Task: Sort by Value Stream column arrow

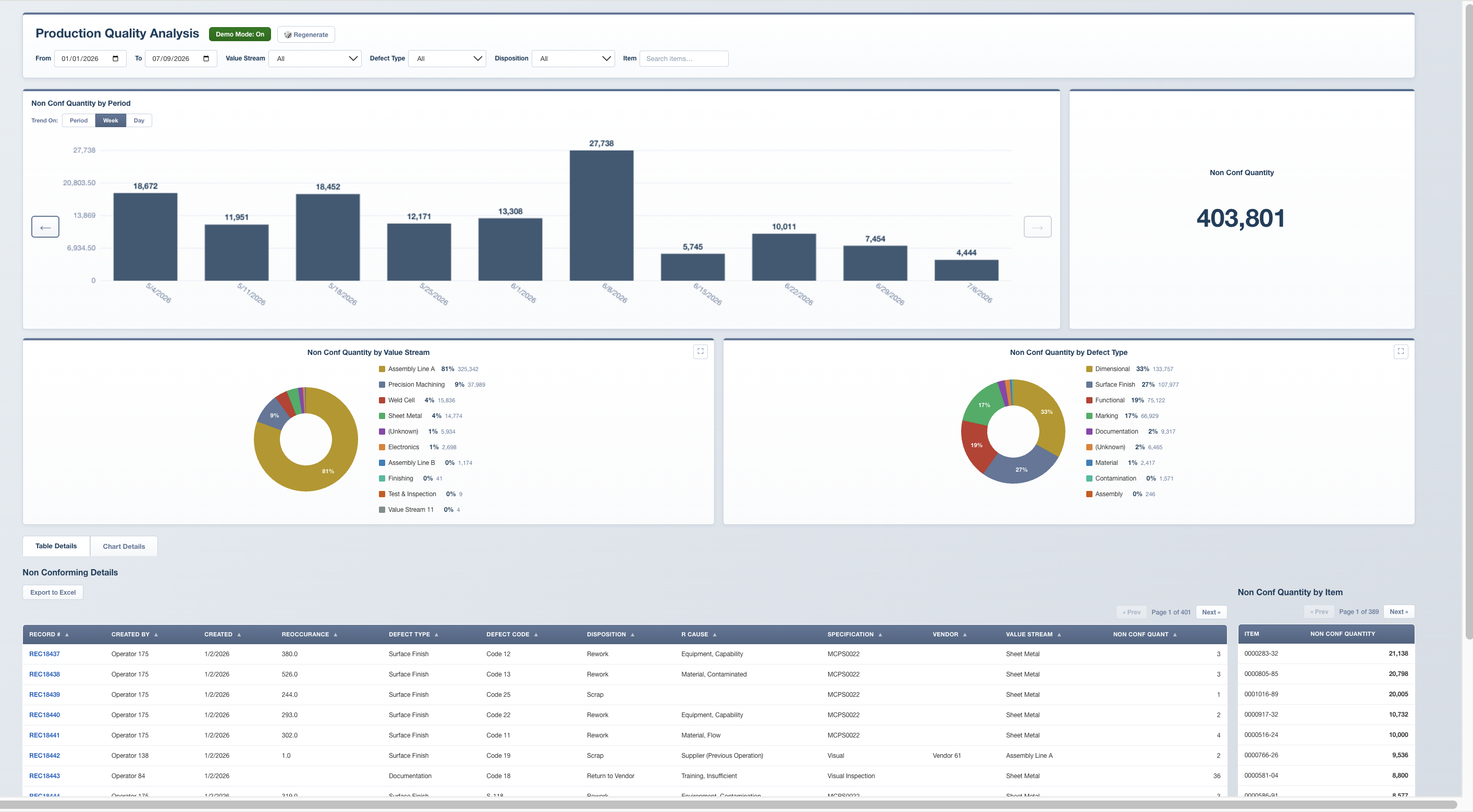Action: 1059,634
